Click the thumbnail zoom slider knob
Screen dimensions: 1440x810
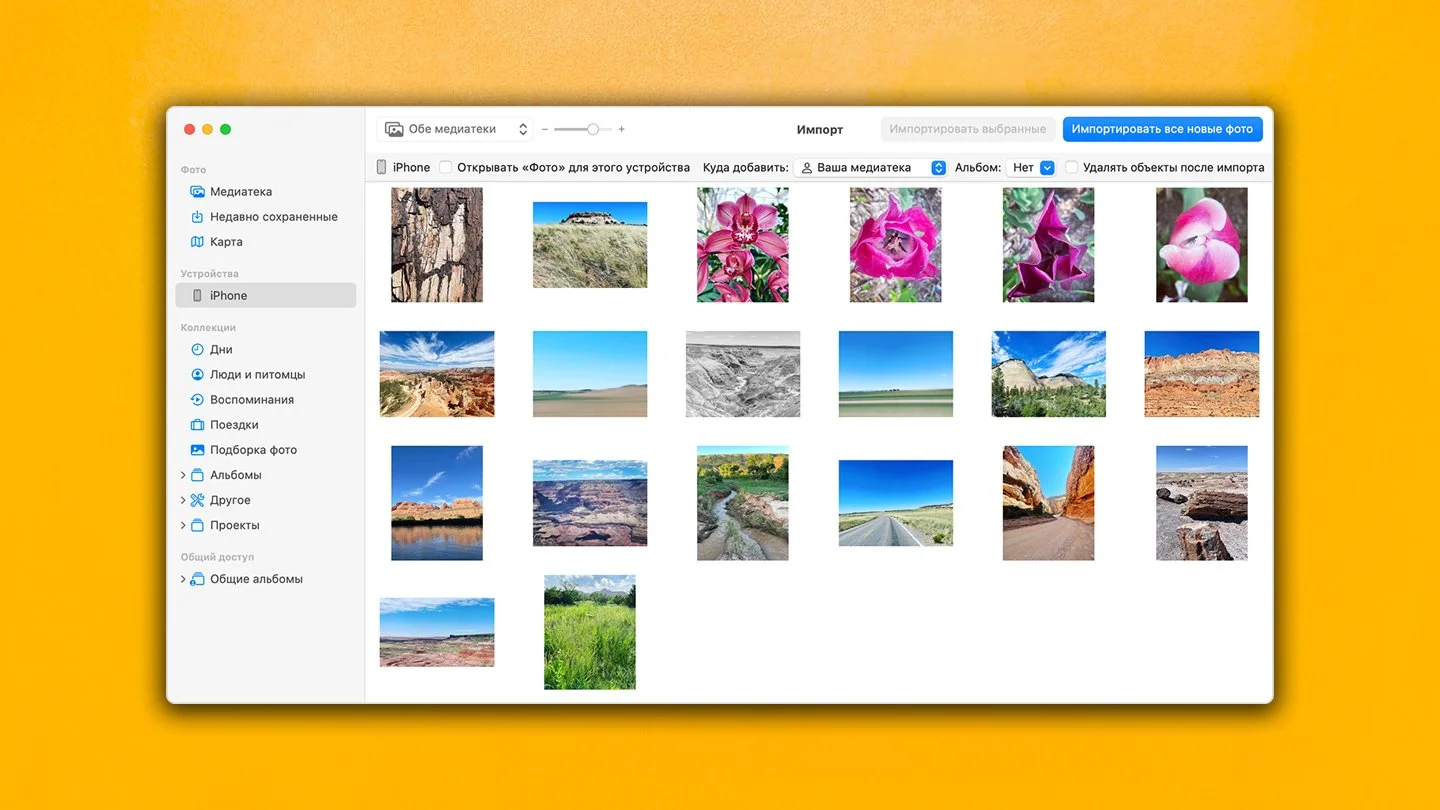click(593, 129)
